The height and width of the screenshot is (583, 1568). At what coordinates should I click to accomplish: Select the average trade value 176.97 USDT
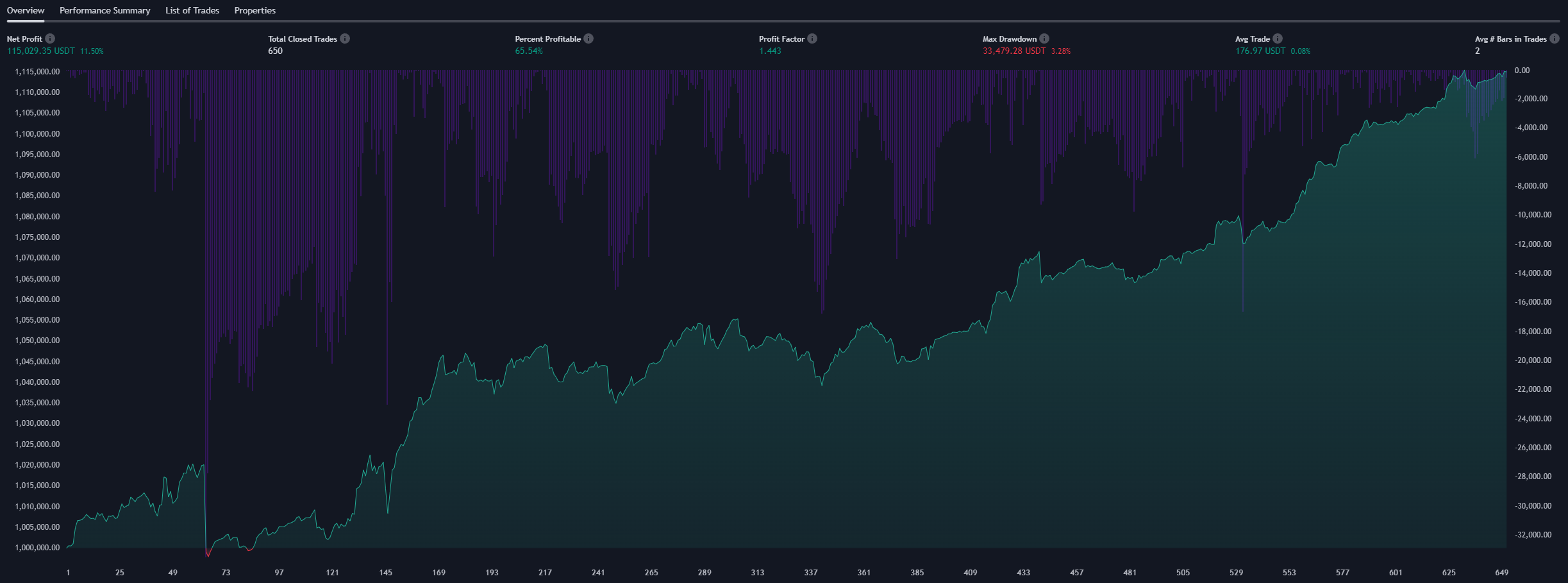[x=1260, y=51]
